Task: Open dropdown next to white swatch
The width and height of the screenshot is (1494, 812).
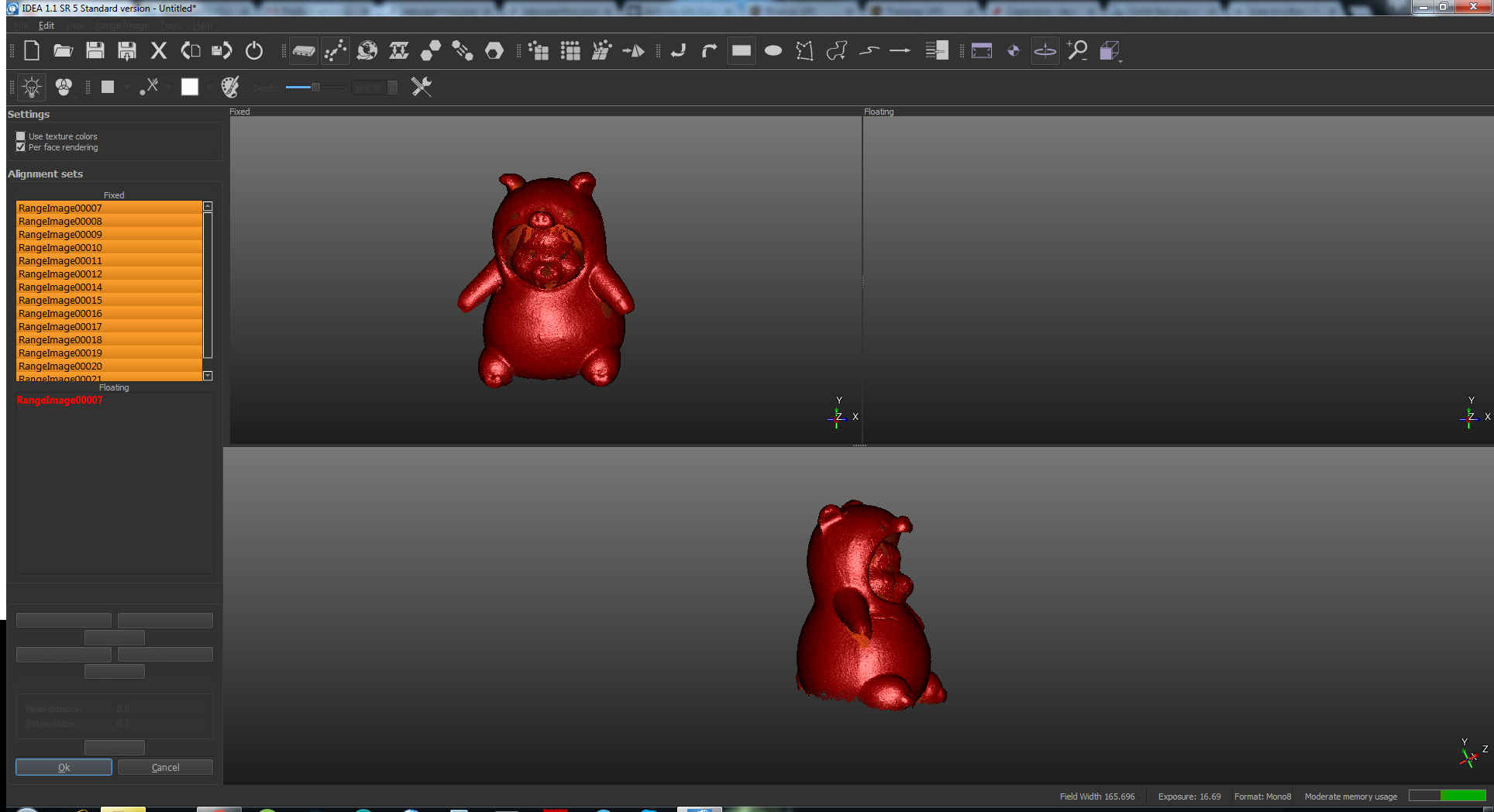Action: [210, 88]
